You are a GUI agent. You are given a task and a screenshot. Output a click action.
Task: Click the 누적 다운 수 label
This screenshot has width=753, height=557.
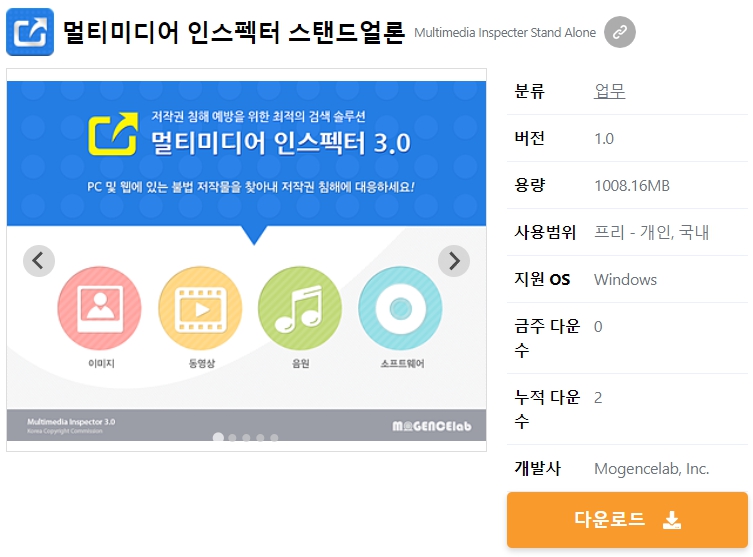click(x=547, y=409)
